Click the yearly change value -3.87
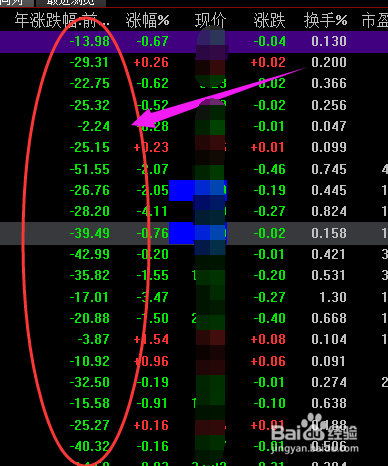The width and height of the screenshot is (388, 466). tap(93, 339)
